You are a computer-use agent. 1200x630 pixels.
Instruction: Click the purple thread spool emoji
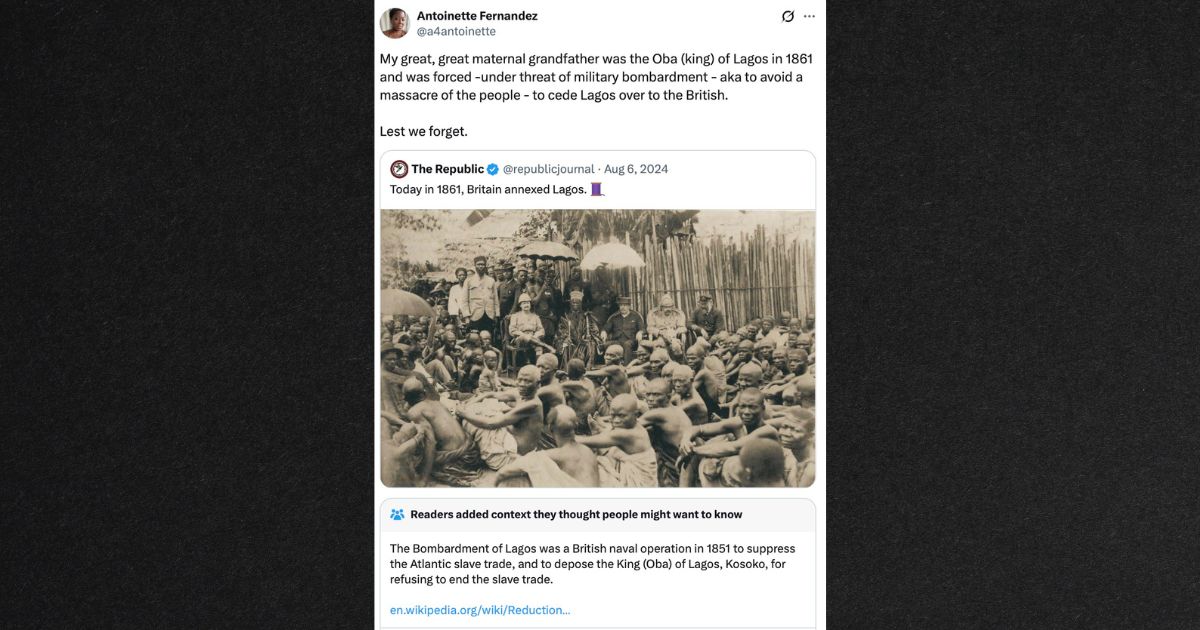click(x=597, y=189)
